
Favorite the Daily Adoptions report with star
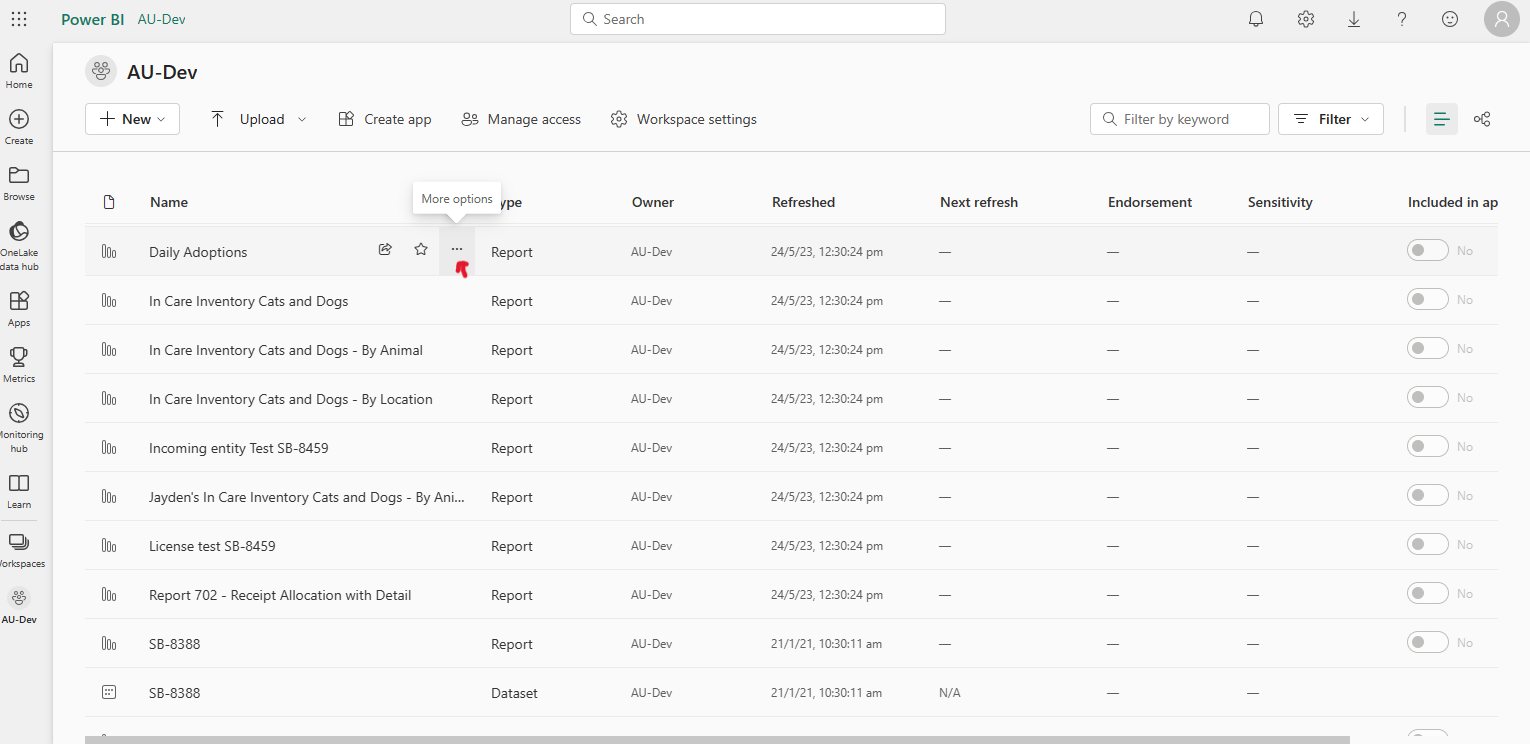421,249
